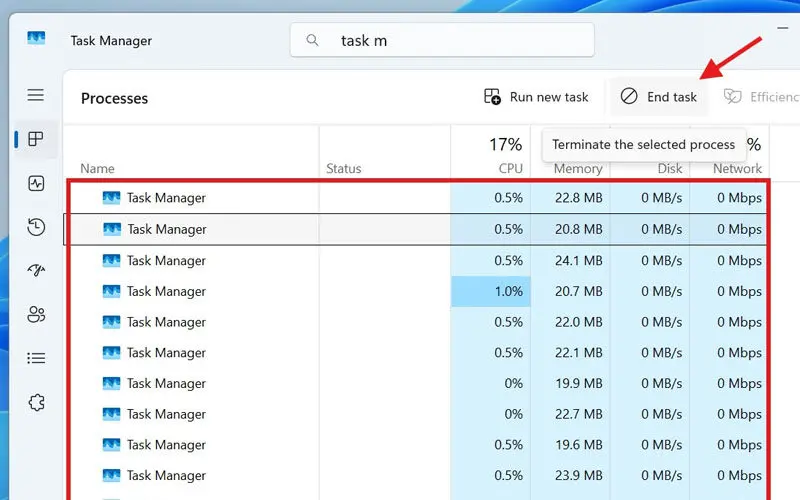
Task: Select Task Manager row using 20.8 MB
Action: tap(417, 229)
